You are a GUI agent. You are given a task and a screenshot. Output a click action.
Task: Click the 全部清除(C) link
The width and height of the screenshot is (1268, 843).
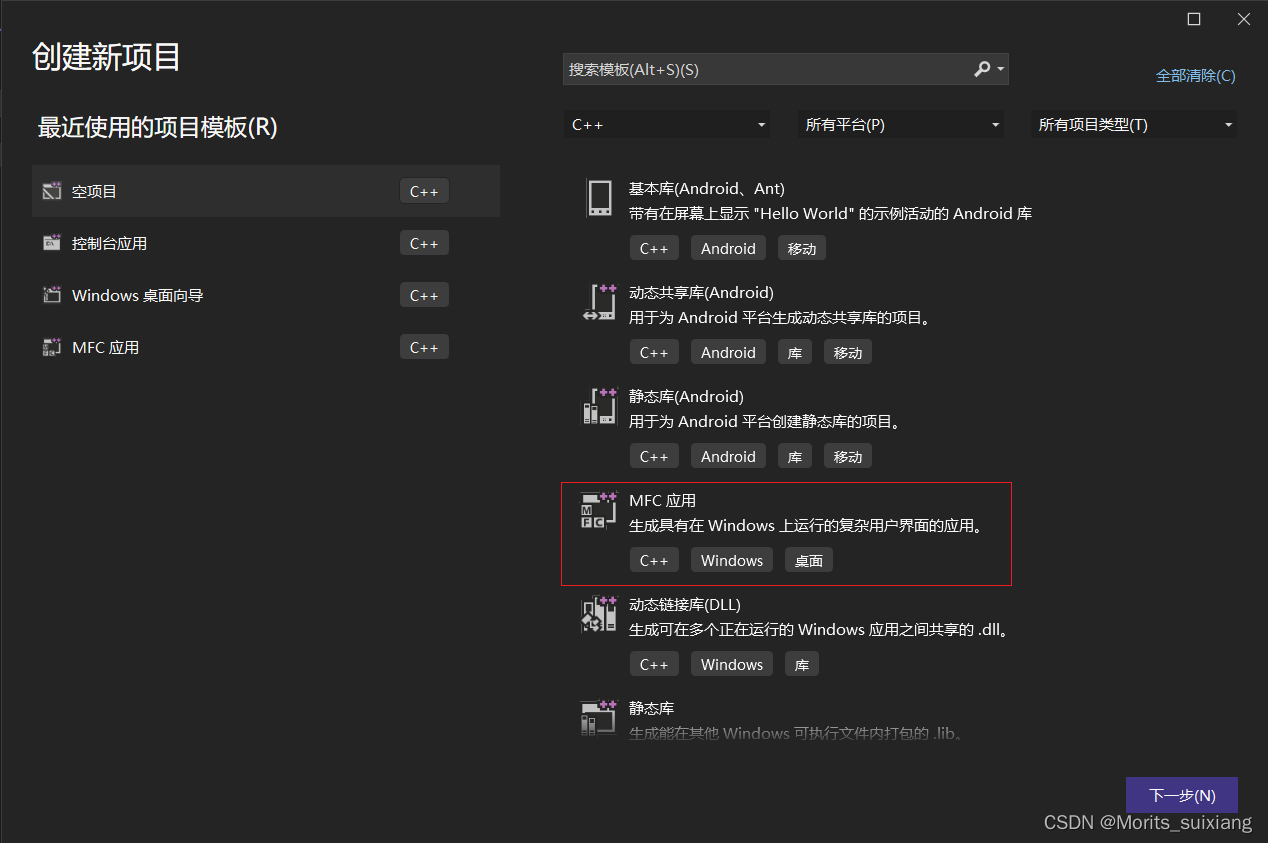[x=1195, y=75]
